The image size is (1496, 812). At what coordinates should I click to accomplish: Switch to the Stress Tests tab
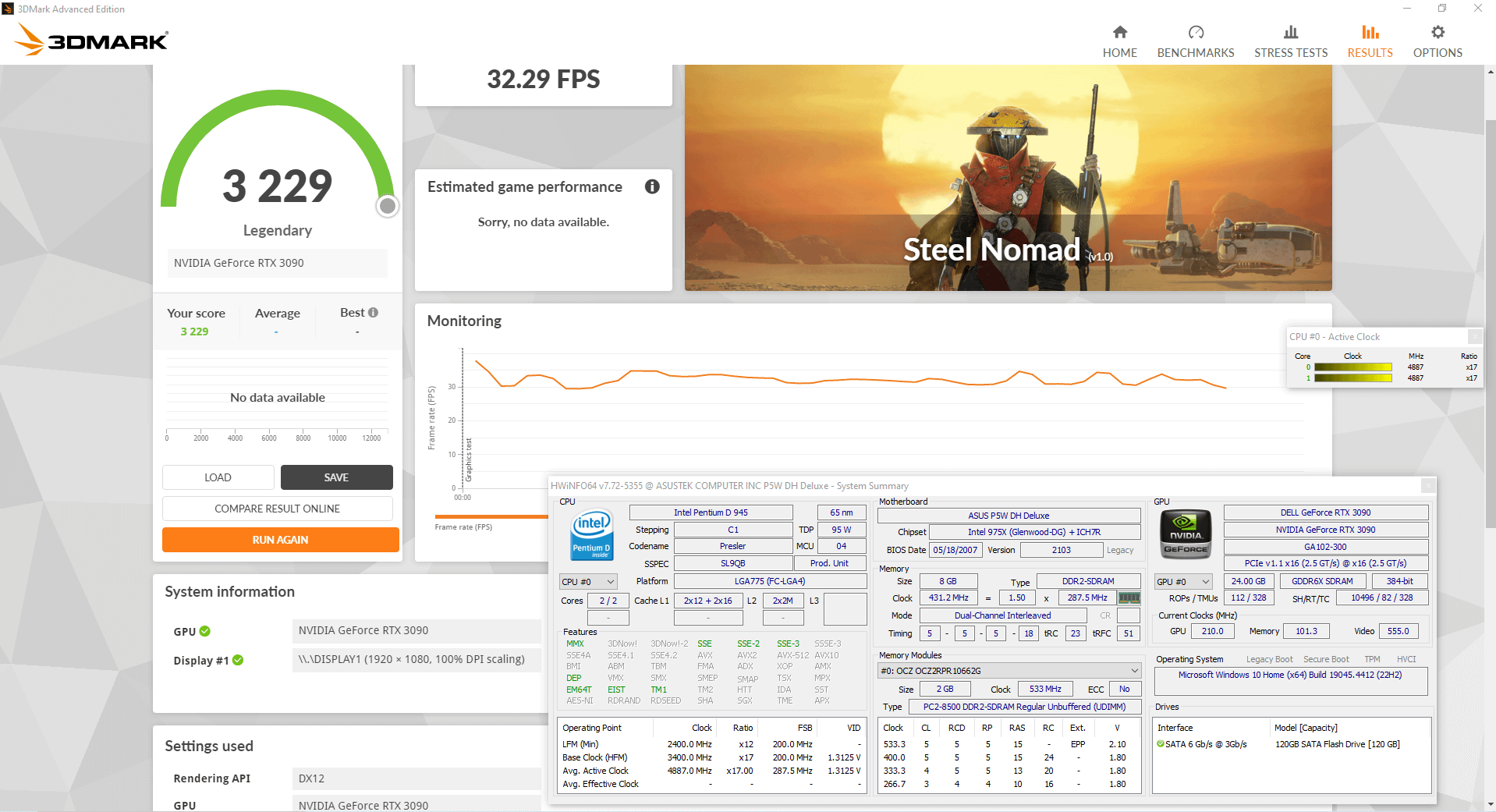[x=1290, y=34]
